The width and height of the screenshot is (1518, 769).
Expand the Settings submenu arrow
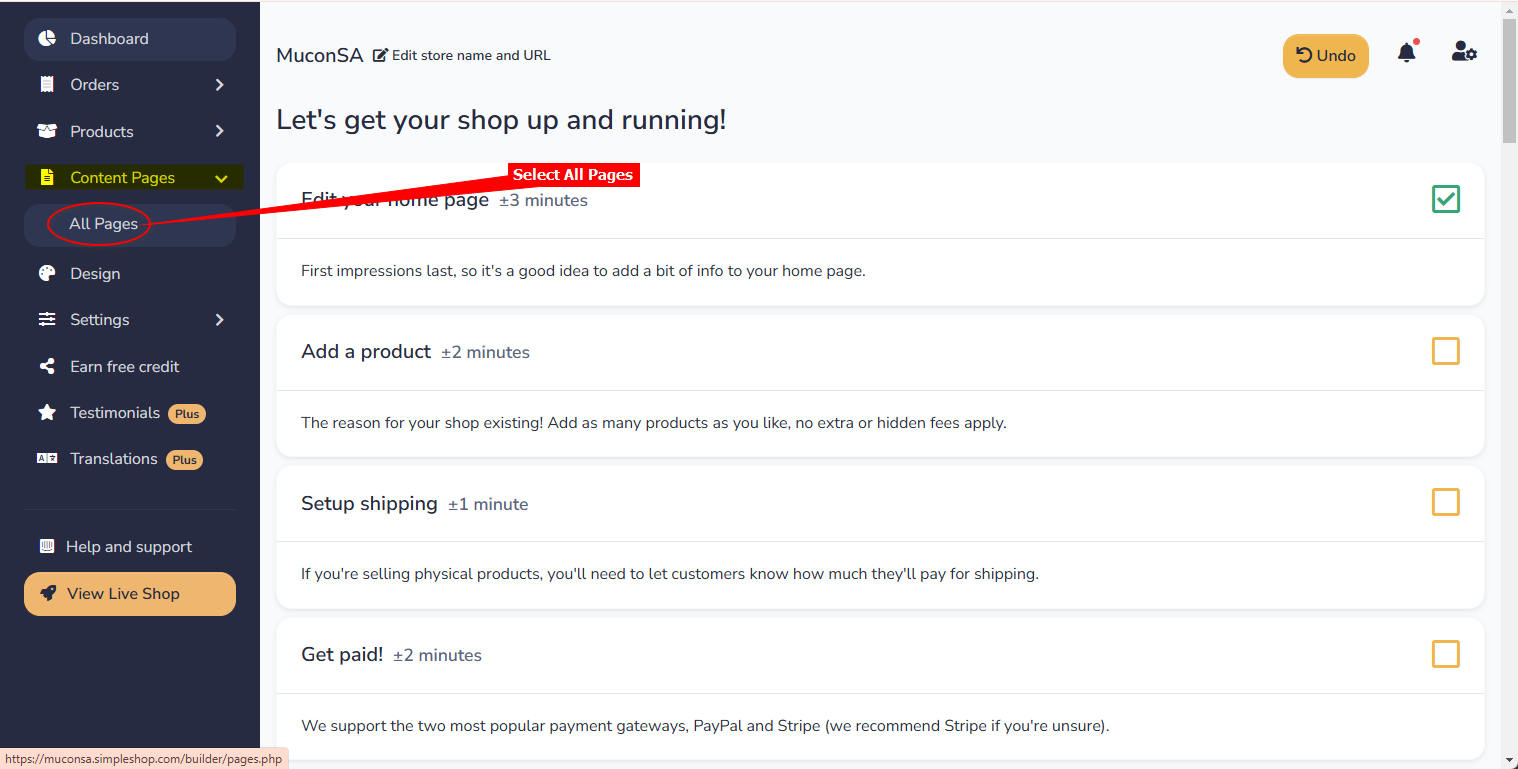220,320
